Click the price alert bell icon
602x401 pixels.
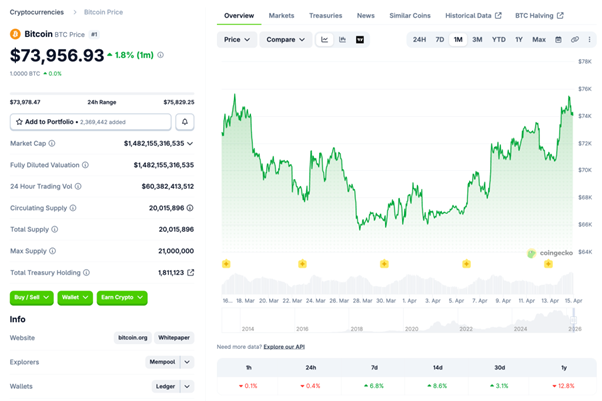(184, 121)
